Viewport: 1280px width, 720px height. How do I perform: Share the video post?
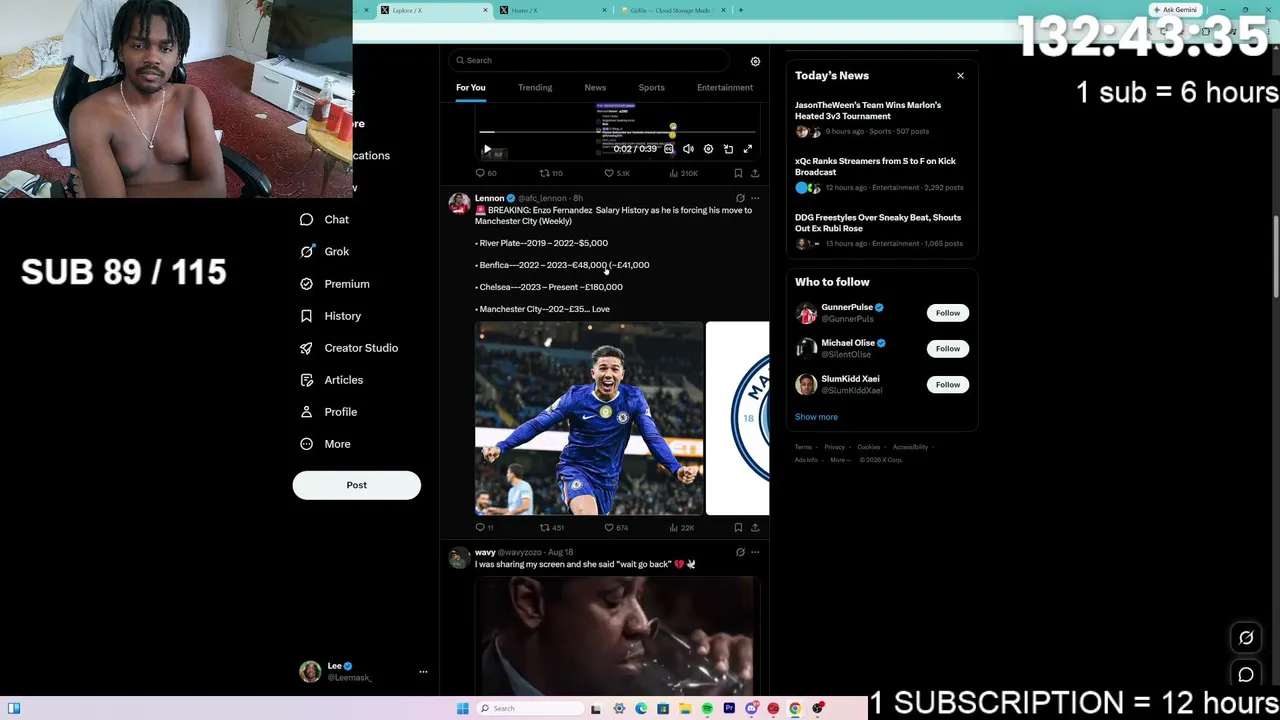pyautogui.click(x=755, y=173)
